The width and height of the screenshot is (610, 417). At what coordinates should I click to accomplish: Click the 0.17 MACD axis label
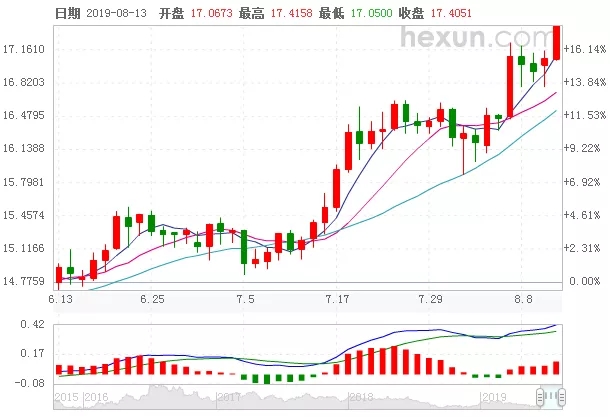point(33,354)
